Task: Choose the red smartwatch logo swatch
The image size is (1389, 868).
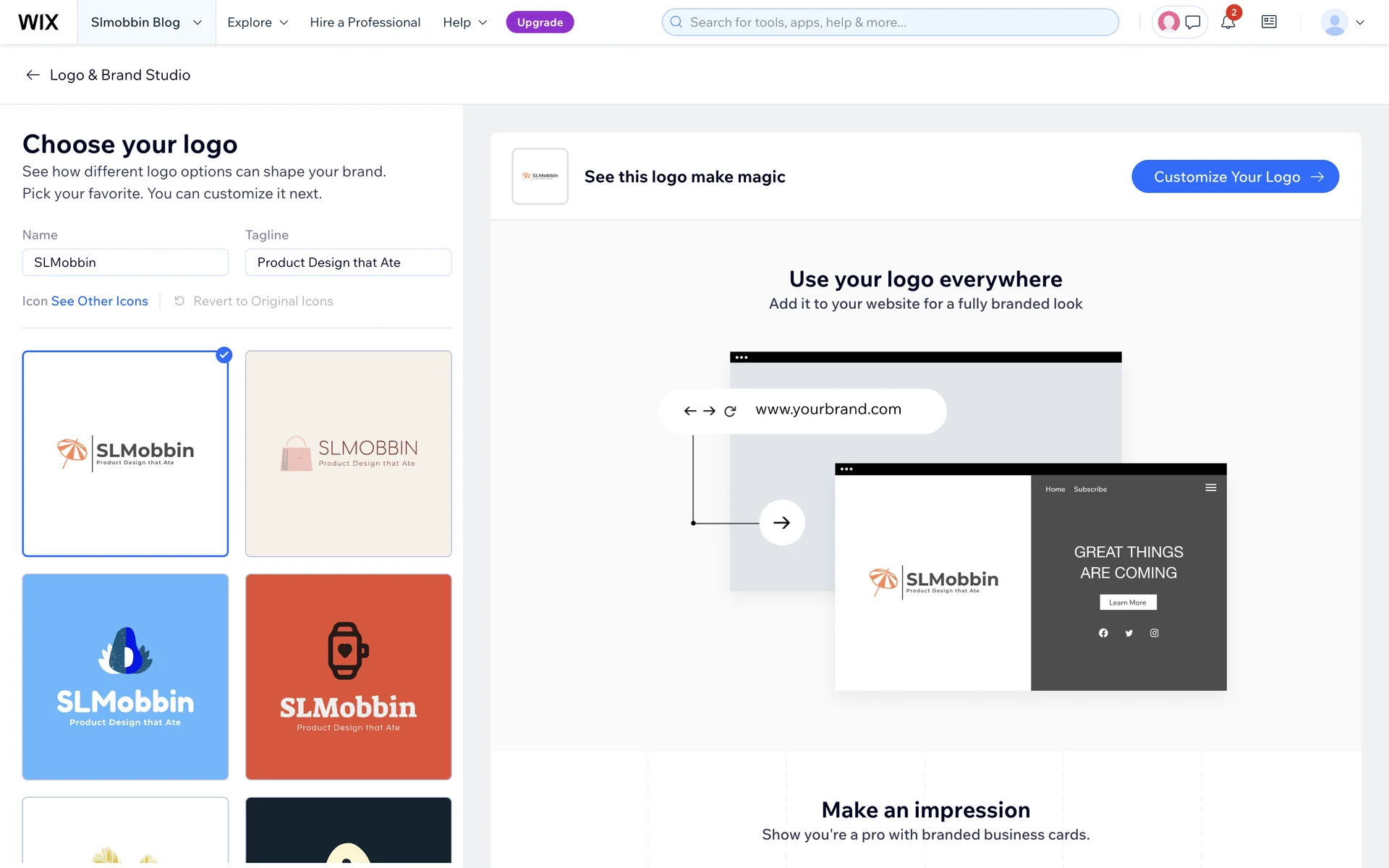Action: coord(348,676)
